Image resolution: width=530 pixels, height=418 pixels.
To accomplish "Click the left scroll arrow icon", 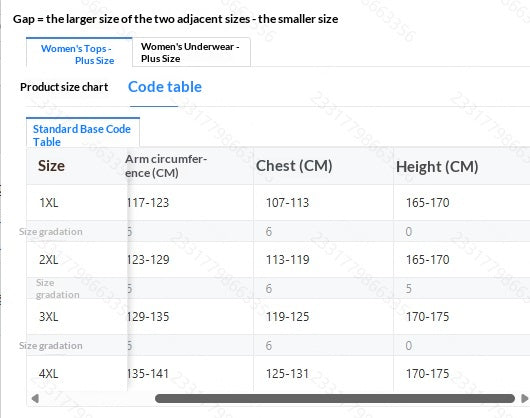I will (35, 398).
